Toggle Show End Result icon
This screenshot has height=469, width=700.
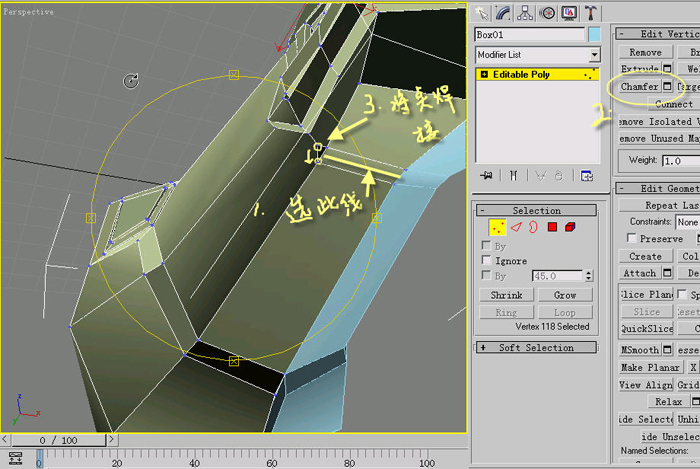(x=513, y=176)
